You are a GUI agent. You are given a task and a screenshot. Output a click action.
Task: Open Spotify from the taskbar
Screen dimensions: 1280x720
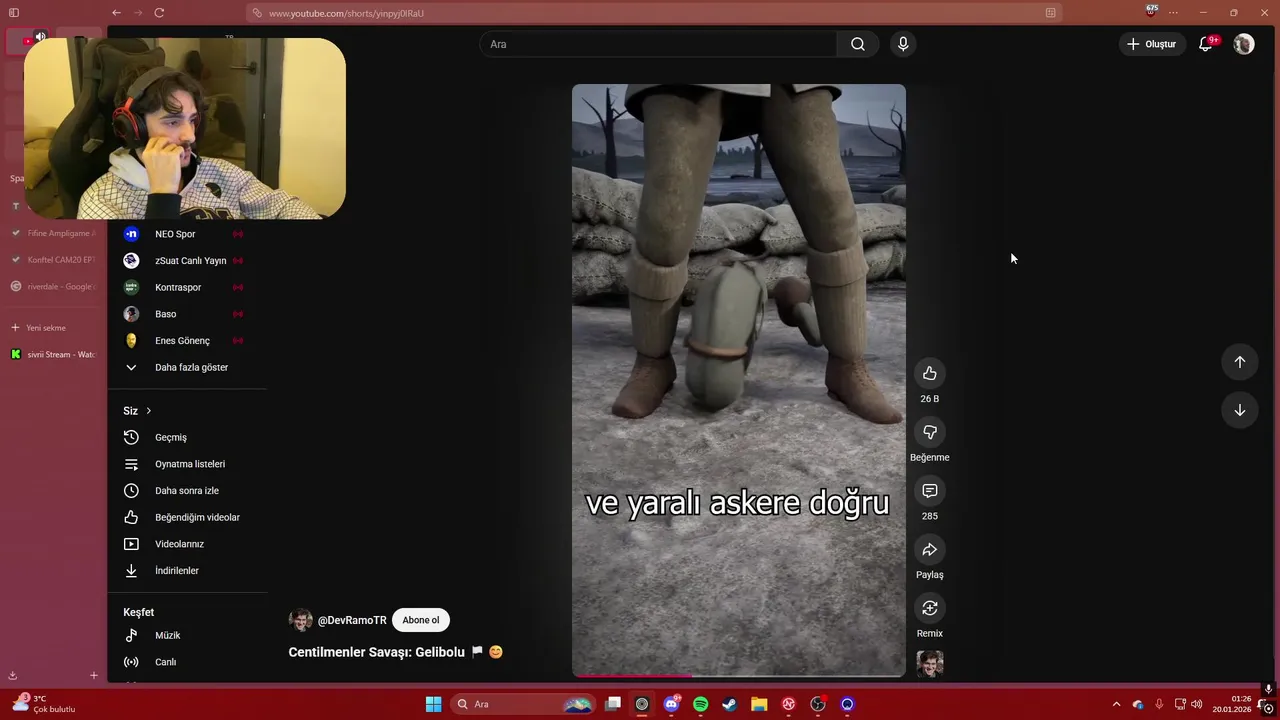pyautogui.click(x=700, y=704)
